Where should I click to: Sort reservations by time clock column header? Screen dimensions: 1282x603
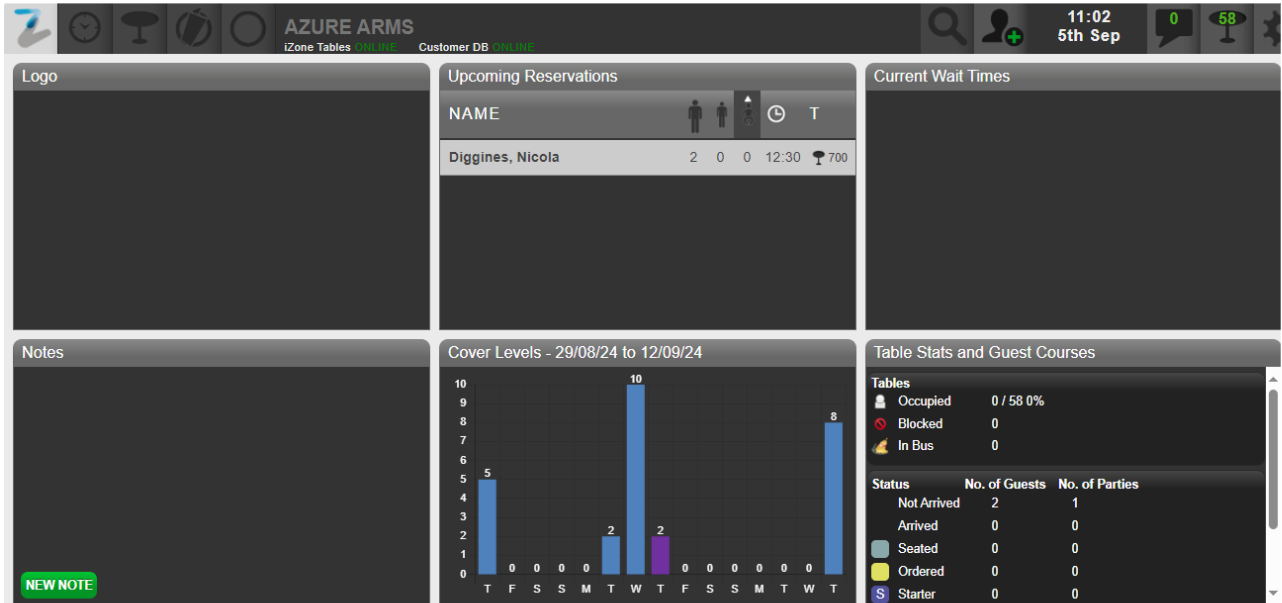pyautogui.click(x=776, y=115)
